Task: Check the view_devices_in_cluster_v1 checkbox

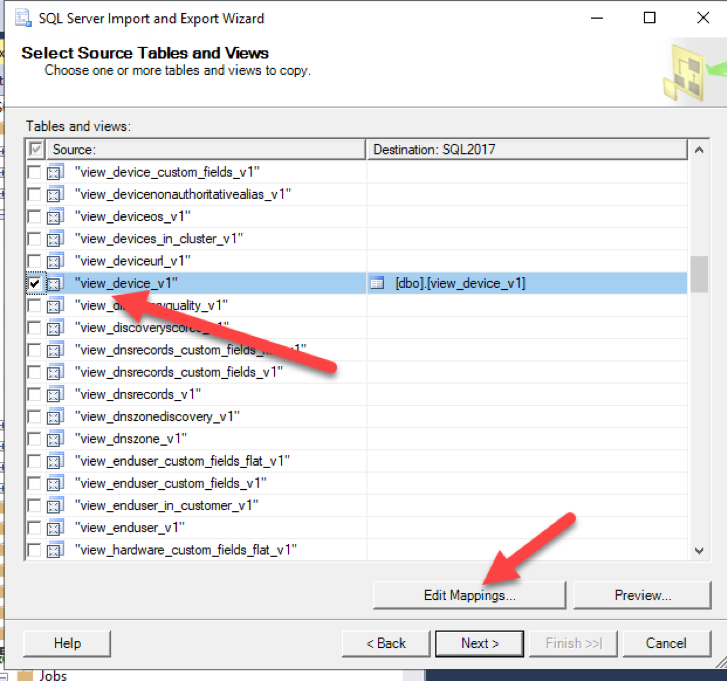Action: [x=35, y=239]
